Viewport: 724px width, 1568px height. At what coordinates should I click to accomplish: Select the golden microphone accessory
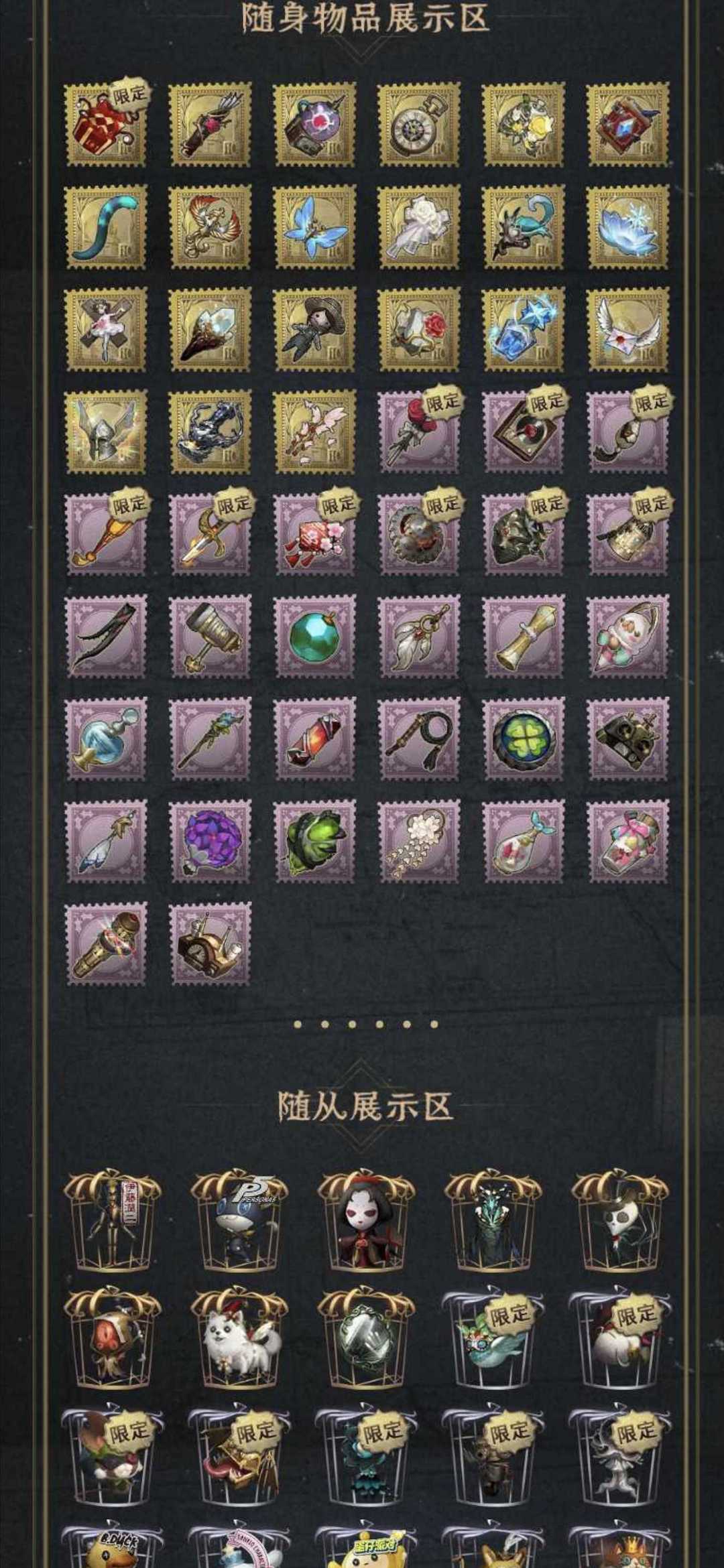click(x=106, y=944)
